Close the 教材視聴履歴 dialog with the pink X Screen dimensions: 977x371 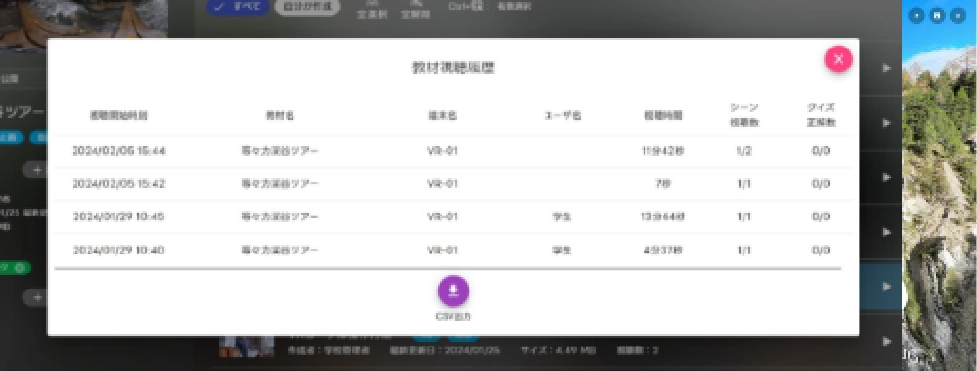(838, 59)
